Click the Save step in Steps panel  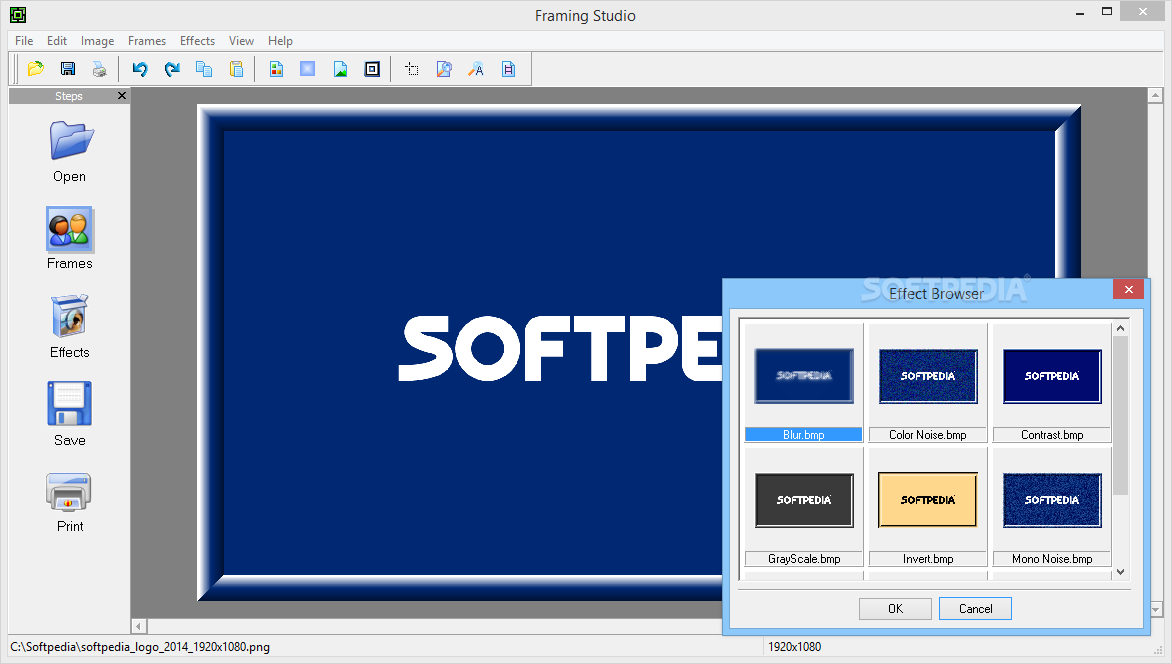[x=70, y=414]
